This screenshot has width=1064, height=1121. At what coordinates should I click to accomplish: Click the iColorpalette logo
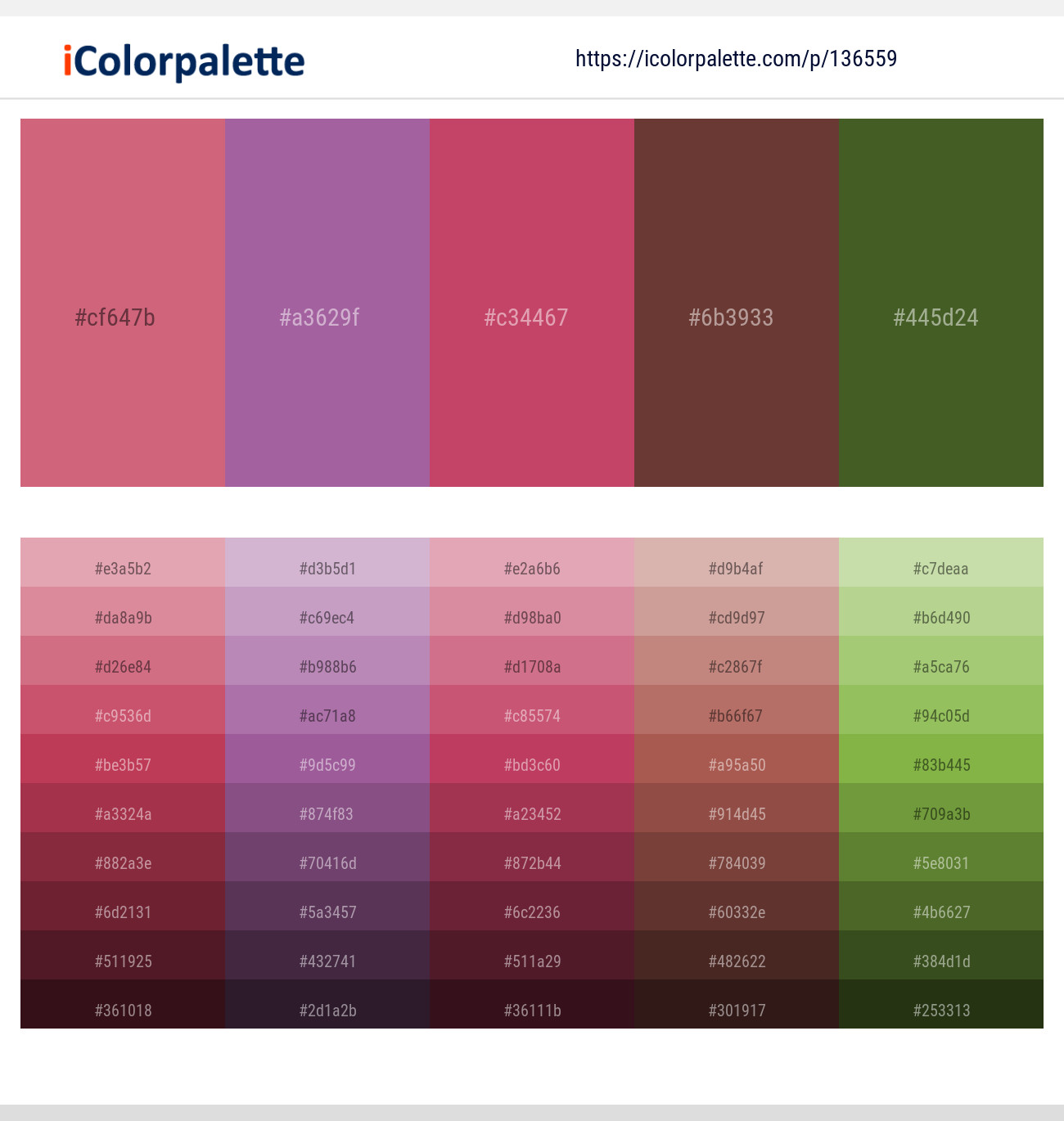184,61
